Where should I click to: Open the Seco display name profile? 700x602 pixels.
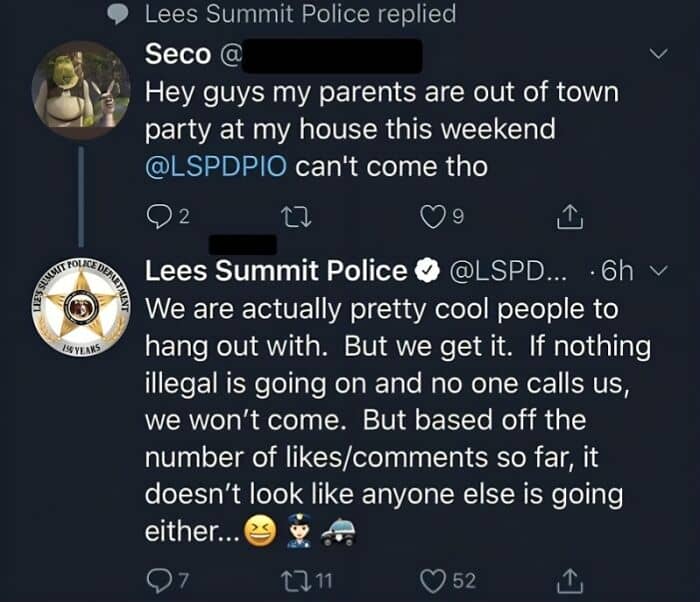click(x=177, y=55)
